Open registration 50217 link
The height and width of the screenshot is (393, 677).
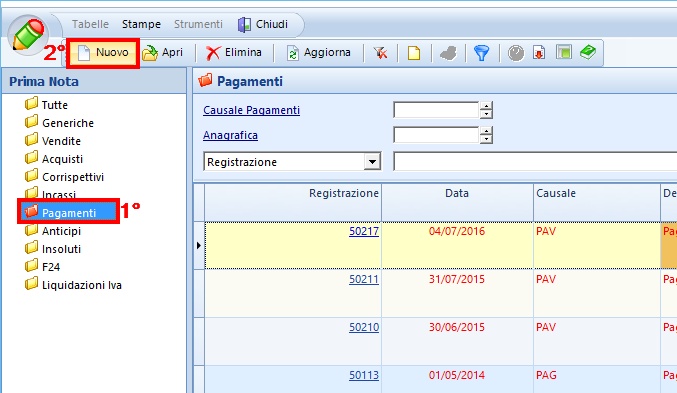click(x=364, y=231)
